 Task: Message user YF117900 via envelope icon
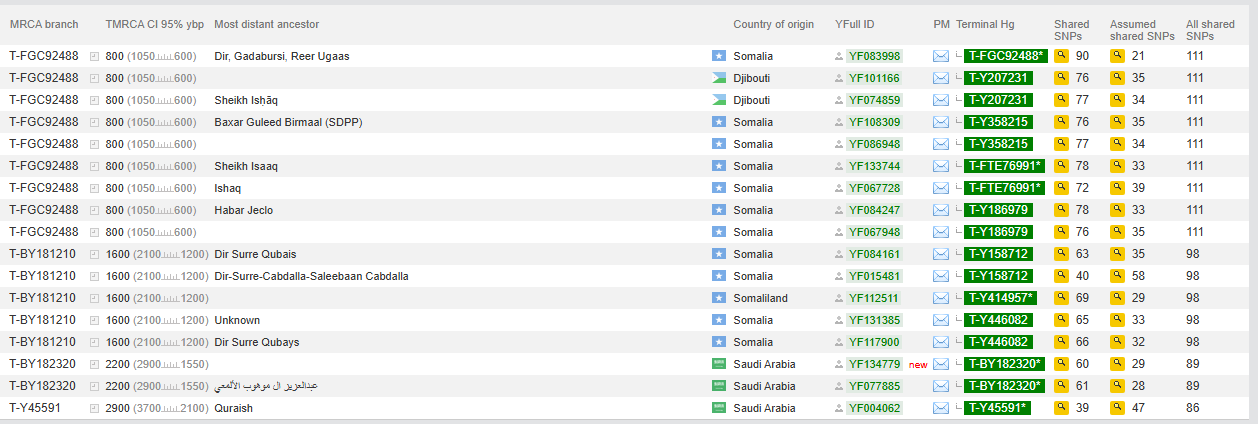940,342
